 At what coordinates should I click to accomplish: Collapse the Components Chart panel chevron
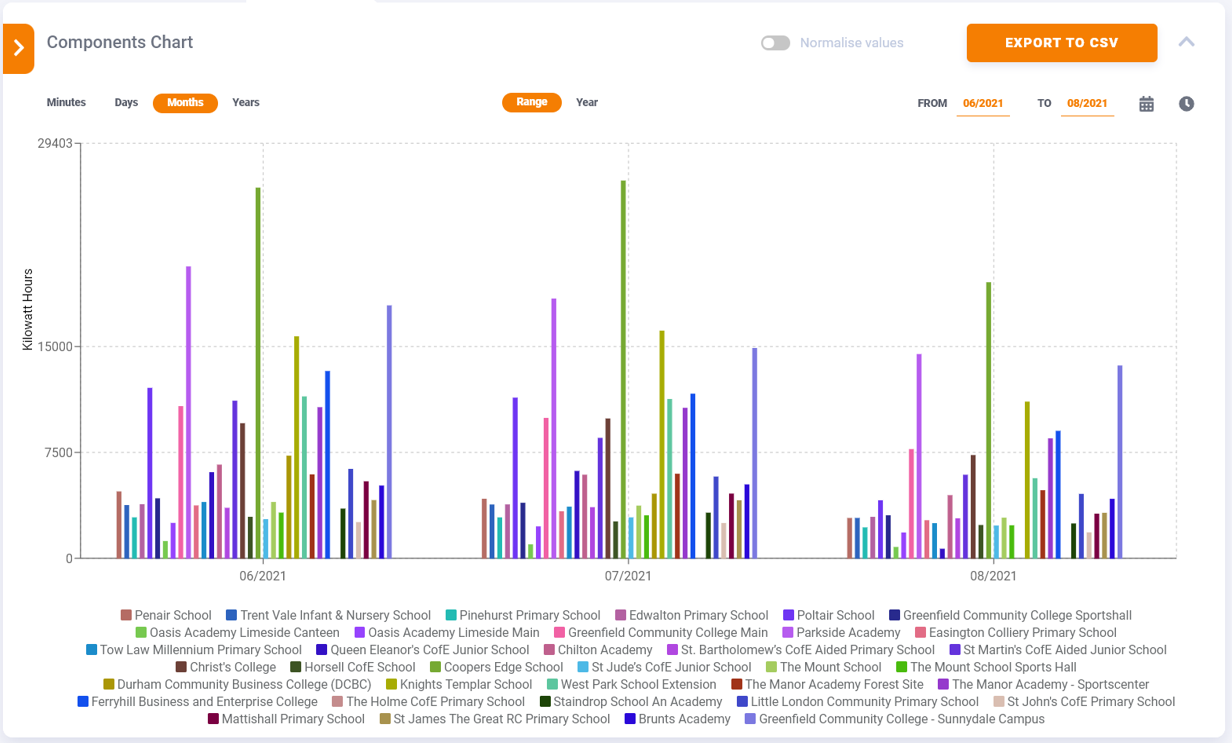click(1186, 42)
